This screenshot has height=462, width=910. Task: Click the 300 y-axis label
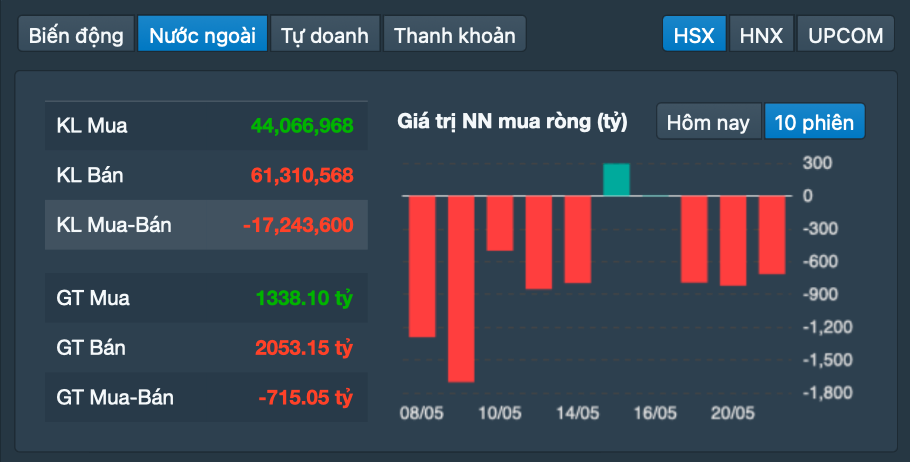click(x=818, y=163)
